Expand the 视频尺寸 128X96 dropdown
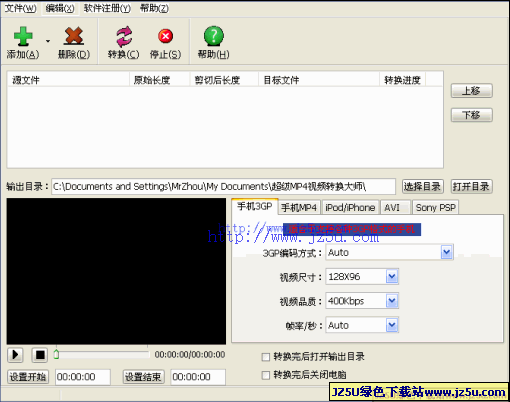 coord(392,276)
